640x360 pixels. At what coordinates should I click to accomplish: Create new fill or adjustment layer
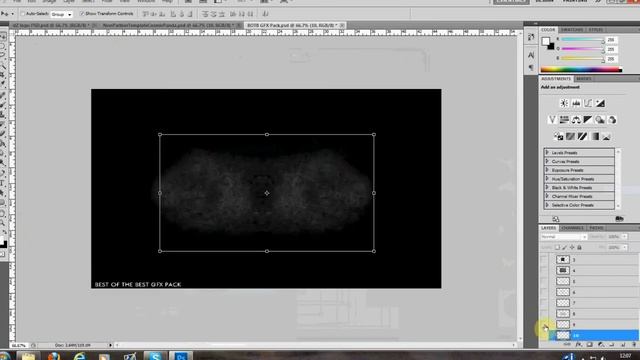click(x=601, y=345)
